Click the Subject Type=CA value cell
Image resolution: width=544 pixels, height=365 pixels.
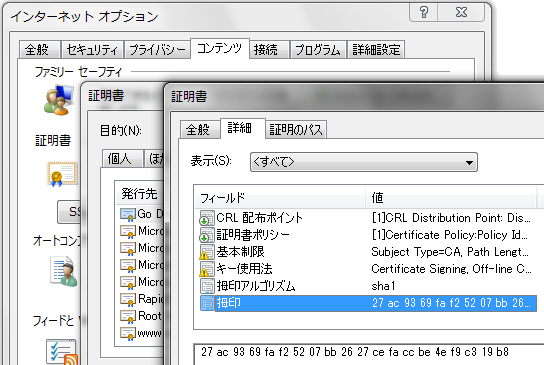click(x=450, y=252)
